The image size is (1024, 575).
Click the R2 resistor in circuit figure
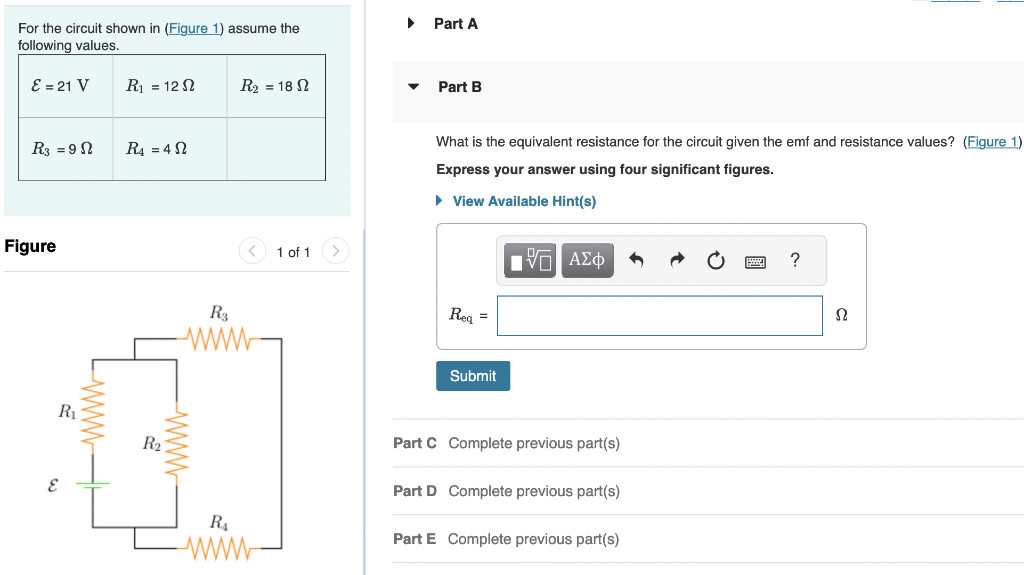pyautogui.click(x=176, y=444)
